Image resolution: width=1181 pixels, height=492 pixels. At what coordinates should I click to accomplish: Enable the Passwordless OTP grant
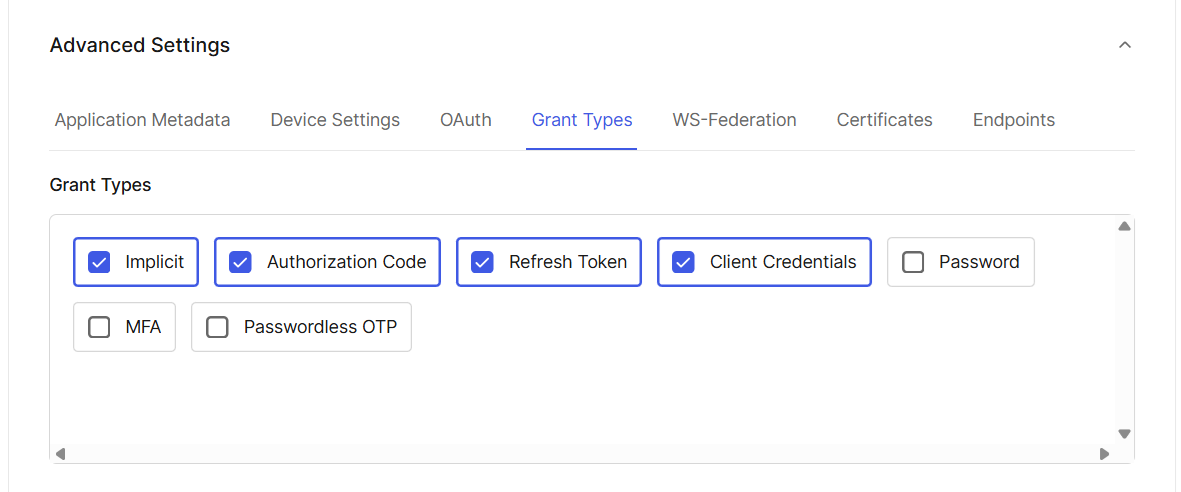[217, 327]
